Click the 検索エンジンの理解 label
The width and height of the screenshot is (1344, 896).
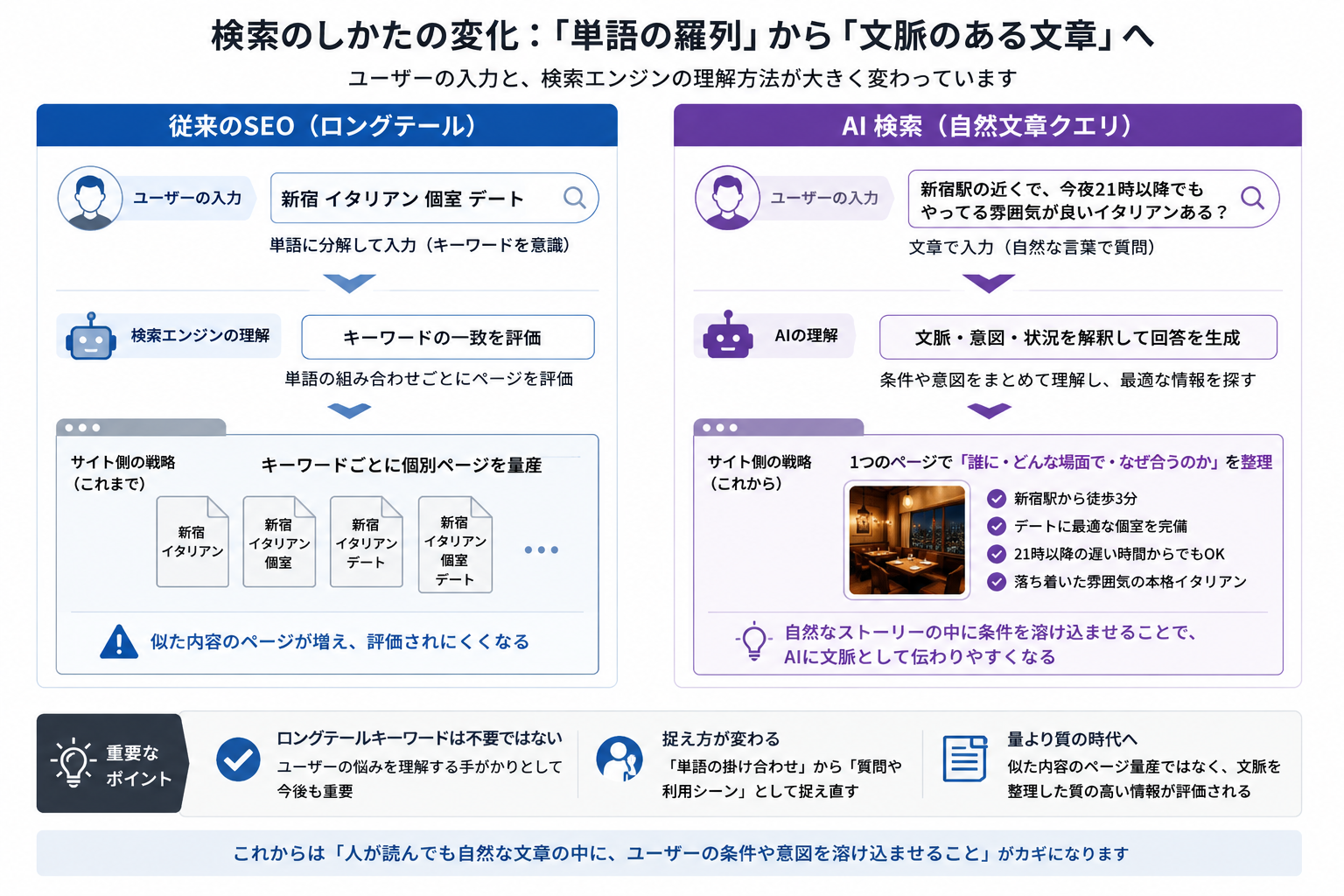click(200, 335)
